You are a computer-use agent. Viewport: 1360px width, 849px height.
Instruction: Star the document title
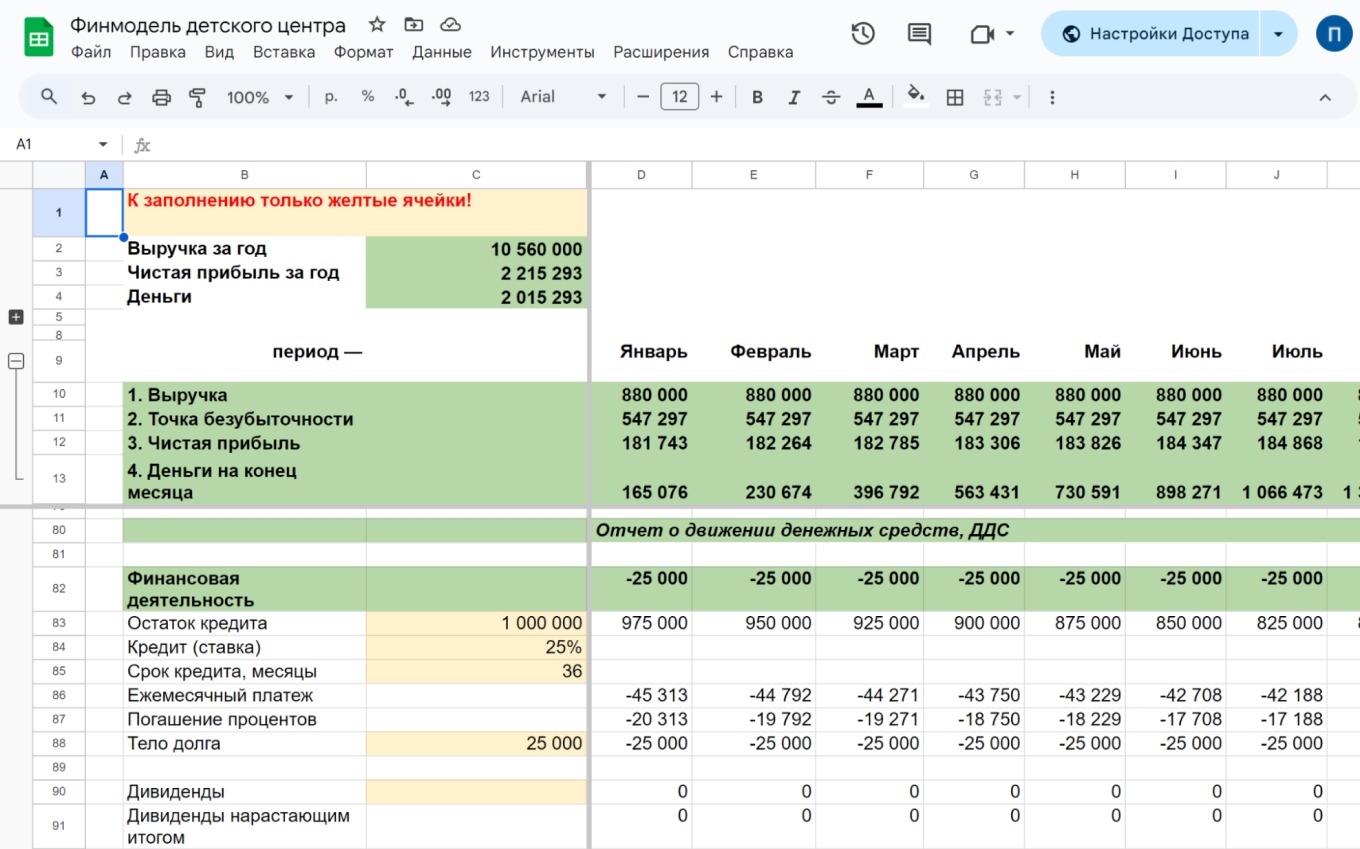point(377,25)
